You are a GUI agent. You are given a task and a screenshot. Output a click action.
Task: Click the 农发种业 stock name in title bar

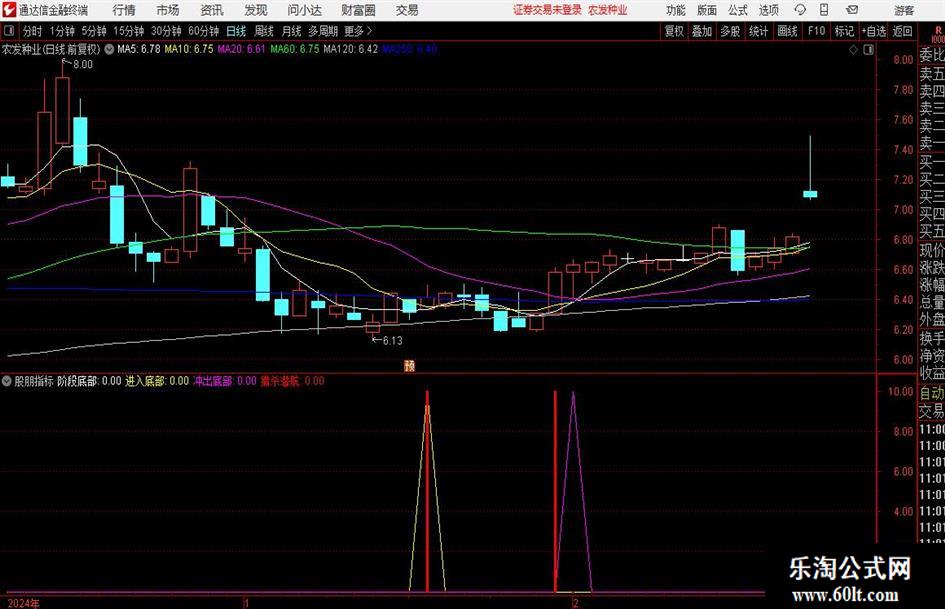pyautogui.click(x=608, y=10)
